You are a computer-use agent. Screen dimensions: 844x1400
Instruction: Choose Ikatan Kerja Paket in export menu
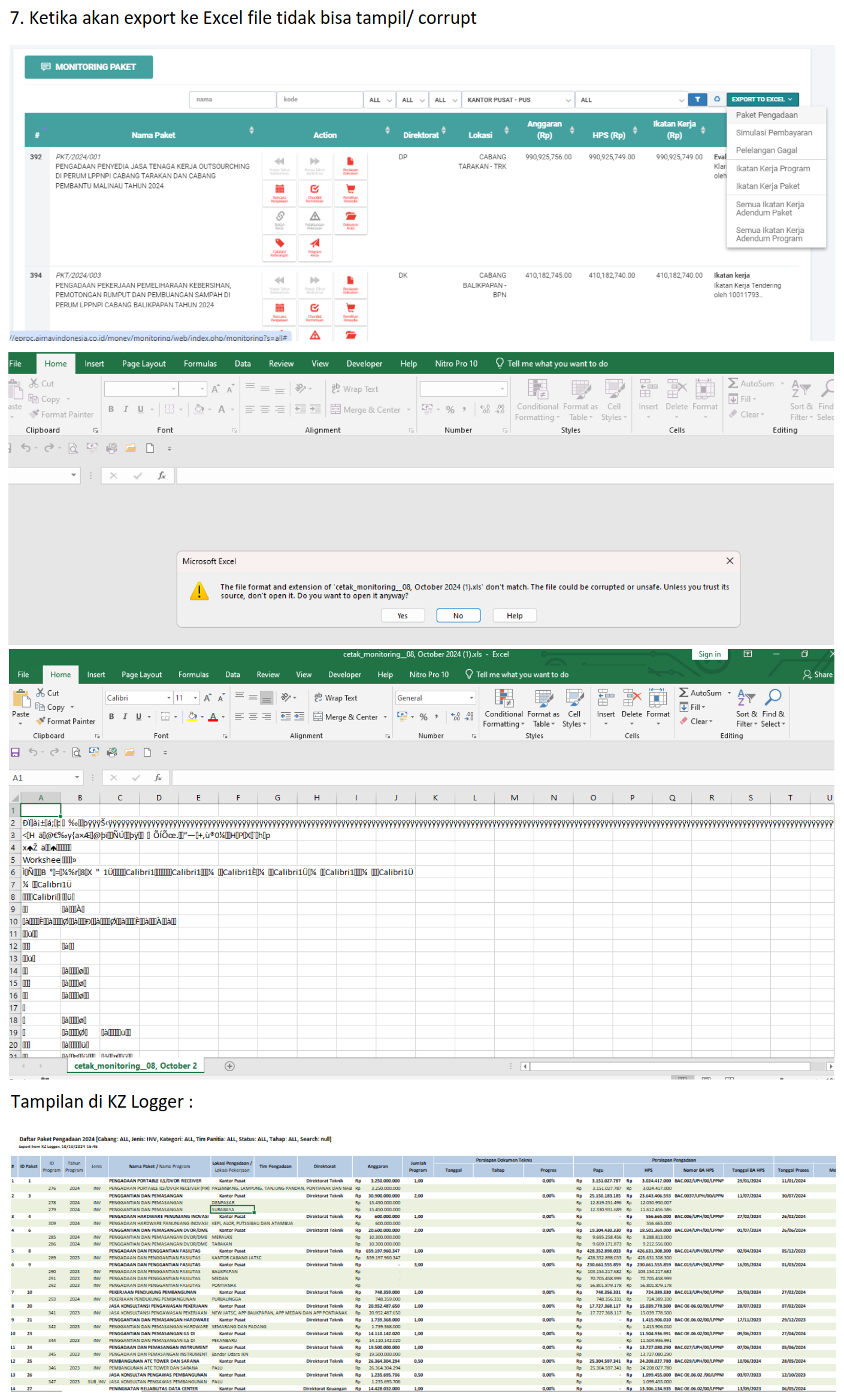767,186
